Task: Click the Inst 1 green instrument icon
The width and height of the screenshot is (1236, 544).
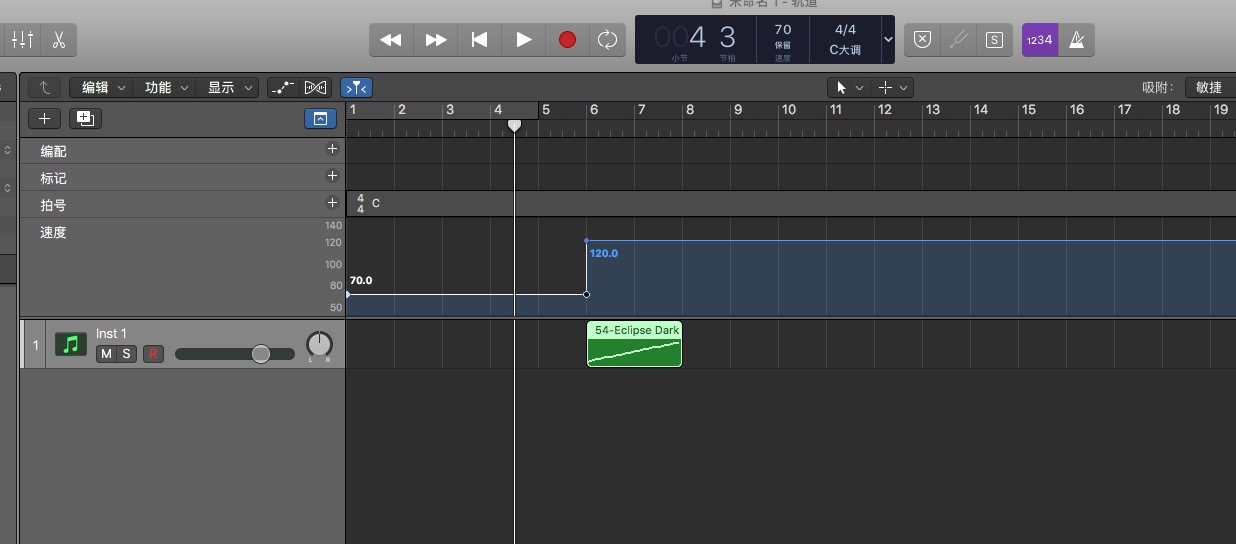Action: point(71,344)
